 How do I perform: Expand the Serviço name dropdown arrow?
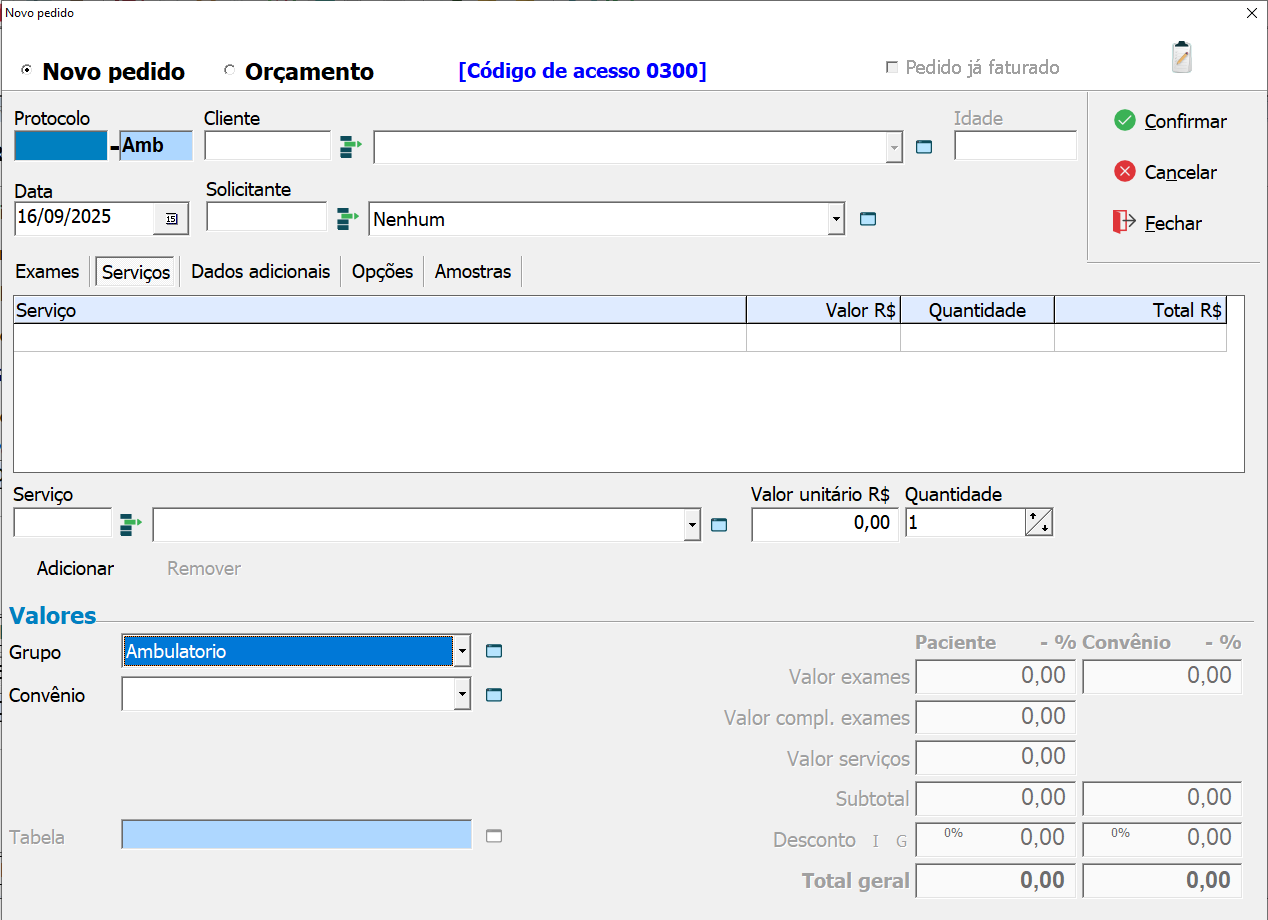pos(692,524)
